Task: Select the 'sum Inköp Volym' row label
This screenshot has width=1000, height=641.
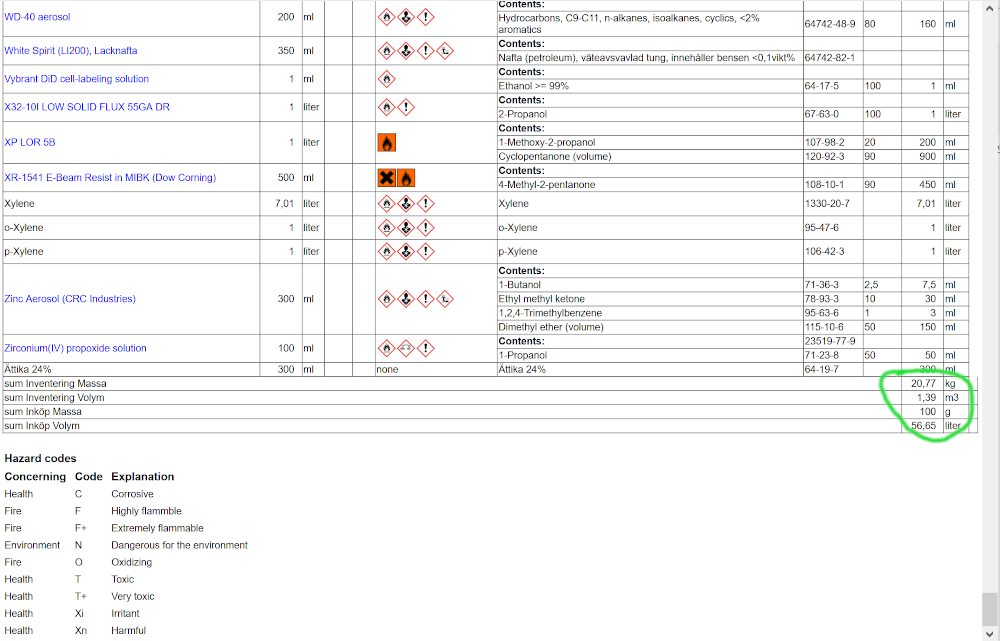Action: tap(41, 426)
